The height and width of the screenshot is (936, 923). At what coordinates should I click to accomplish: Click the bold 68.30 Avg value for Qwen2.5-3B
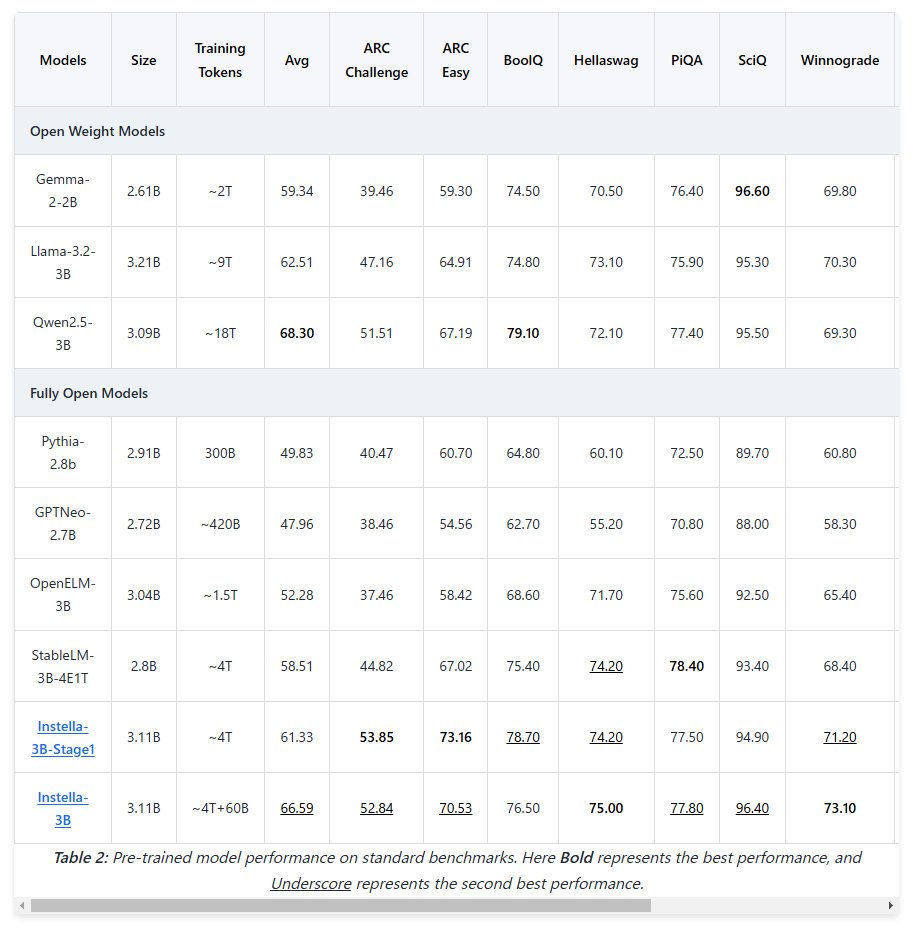(x=297, y=333)
